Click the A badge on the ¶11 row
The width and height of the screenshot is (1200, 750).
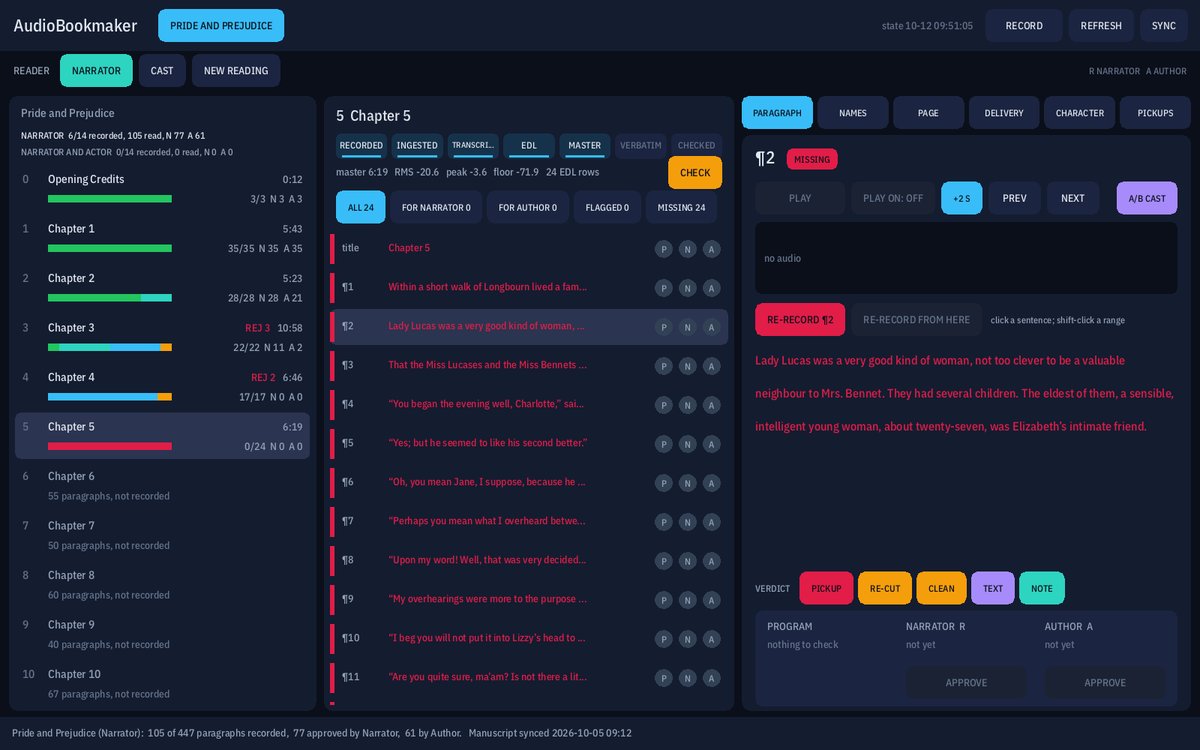[x=711, y=678]
